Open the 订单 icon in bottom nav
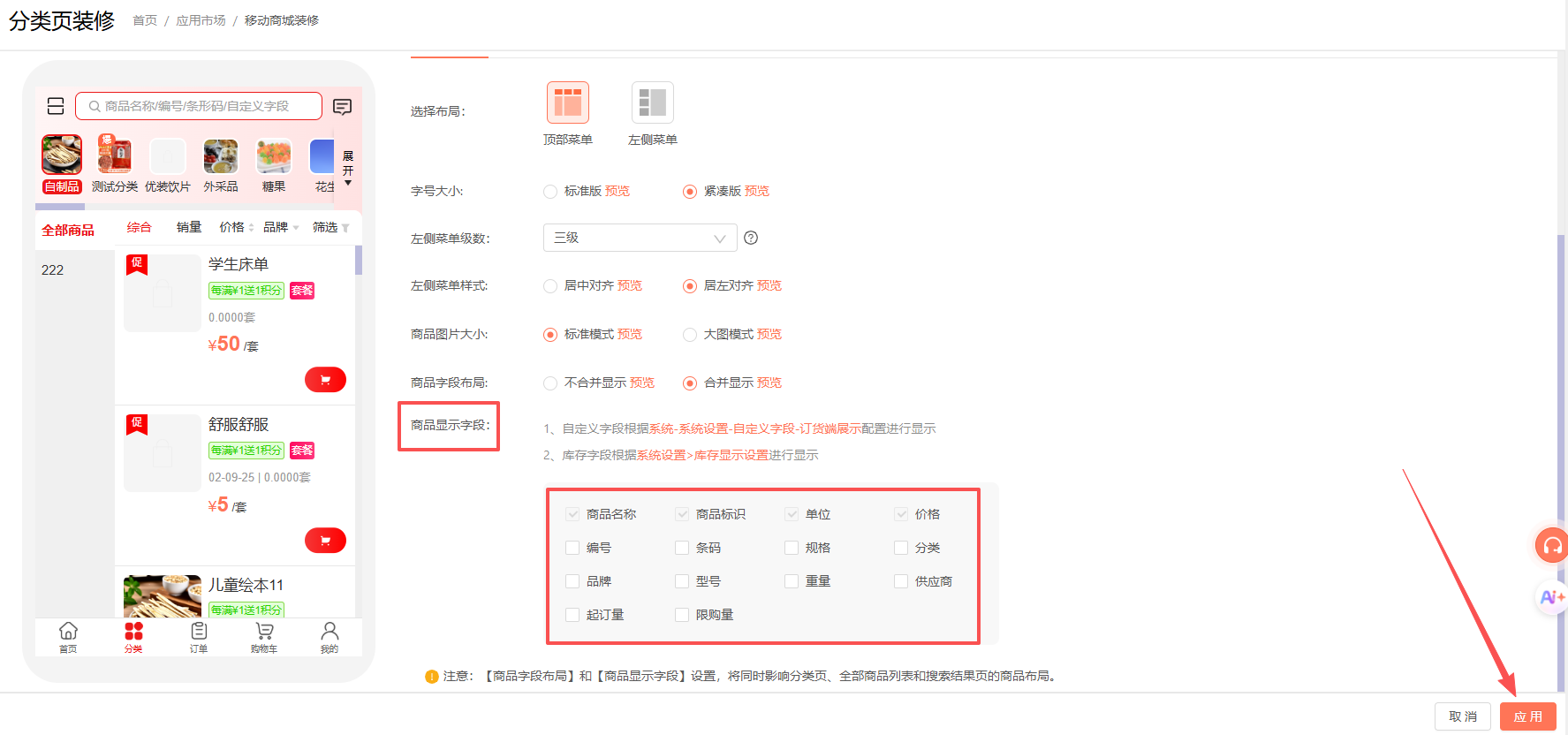Image resolution: width=1568 pixels, height=735 pixels. point(199,636)
